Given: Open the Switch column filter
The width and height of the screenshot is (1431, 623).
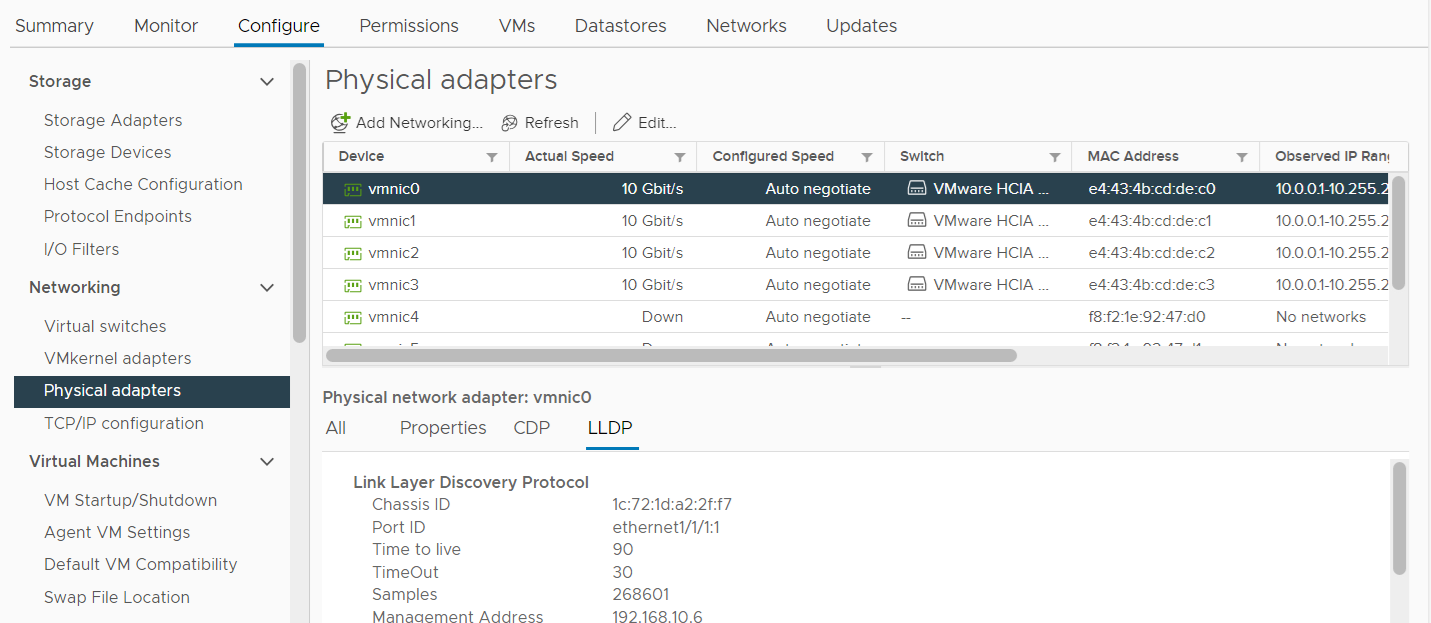Looking at the screenshot, I should pos(1055,156).
